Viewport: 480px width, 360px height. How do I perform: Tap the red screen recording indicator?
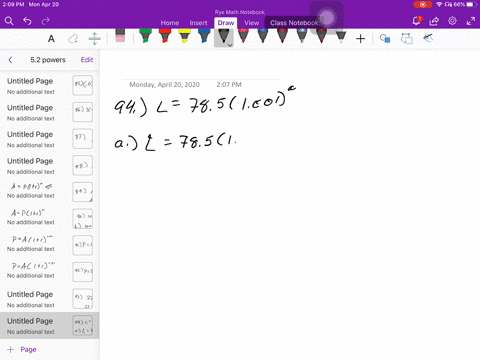click(x=422, y=4)
